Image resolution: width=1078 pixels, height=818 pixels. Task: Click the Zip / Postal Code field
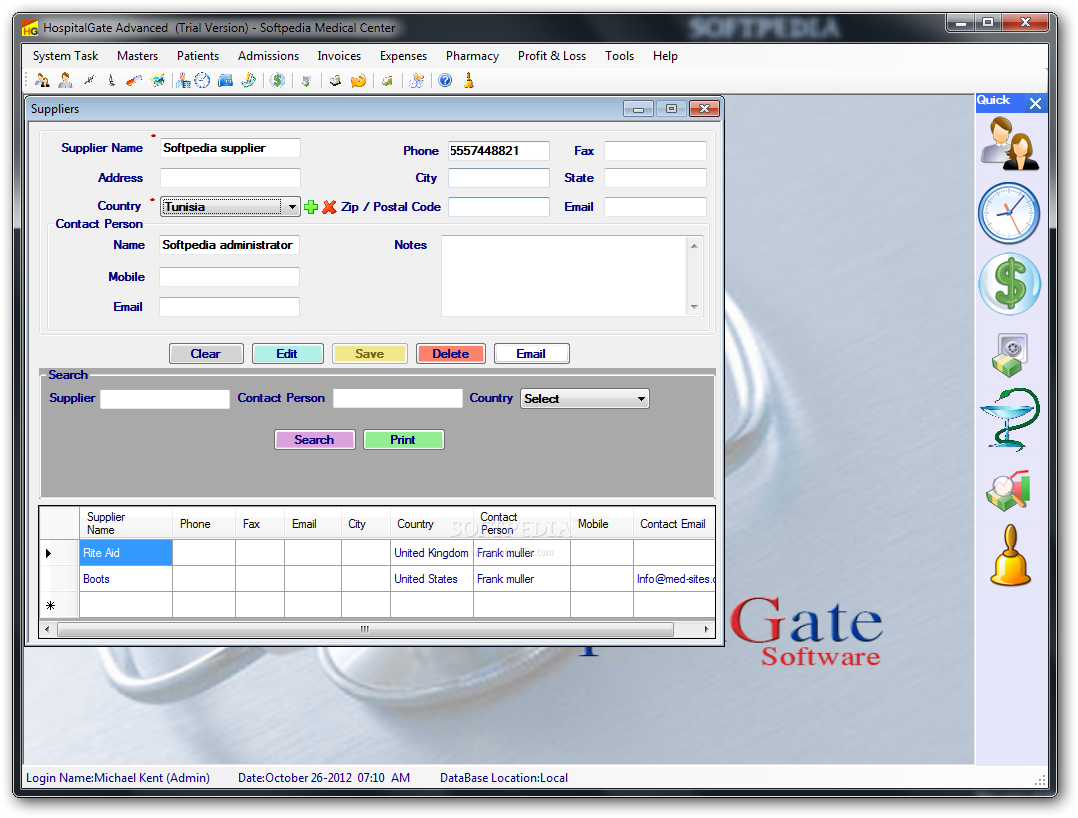(x=498, y=207)
